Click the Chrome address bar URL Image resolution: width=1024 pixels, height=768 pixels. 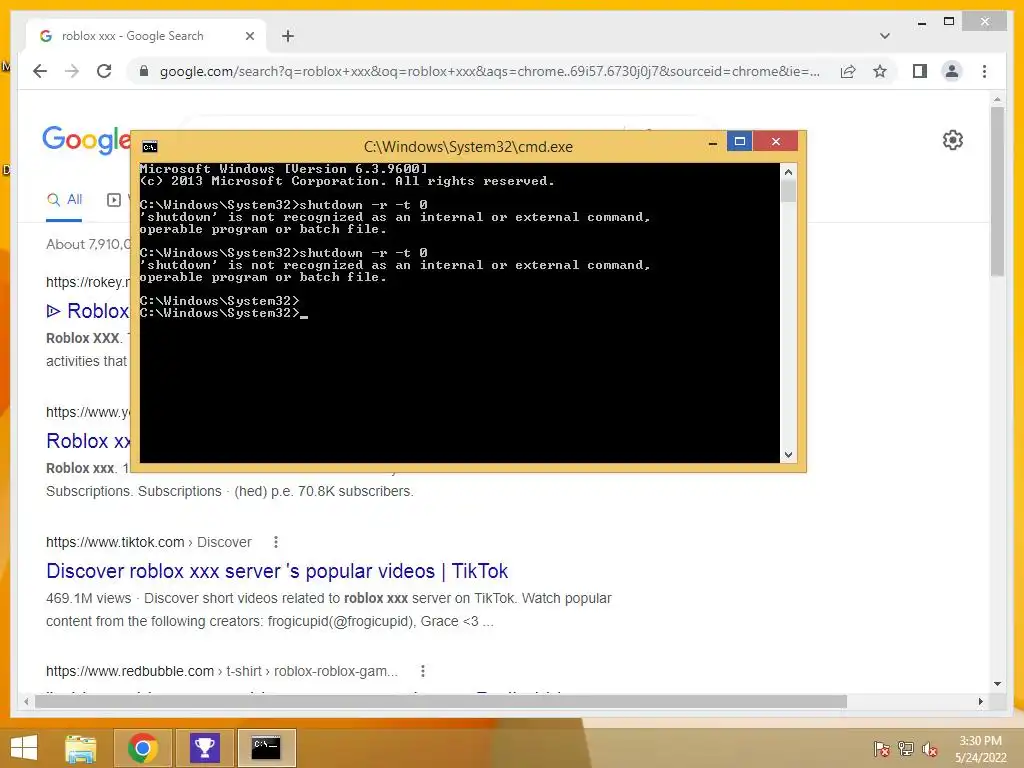[x=490, y=71]
